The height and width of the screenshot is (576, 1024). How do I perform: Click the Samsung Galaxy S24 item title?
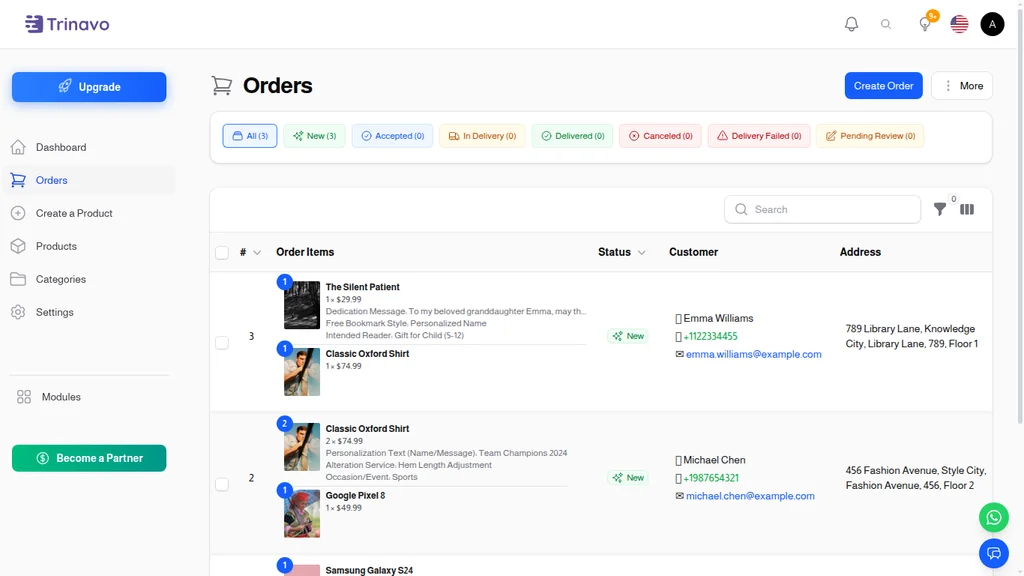pyautogui.click(x=369, y=570)
